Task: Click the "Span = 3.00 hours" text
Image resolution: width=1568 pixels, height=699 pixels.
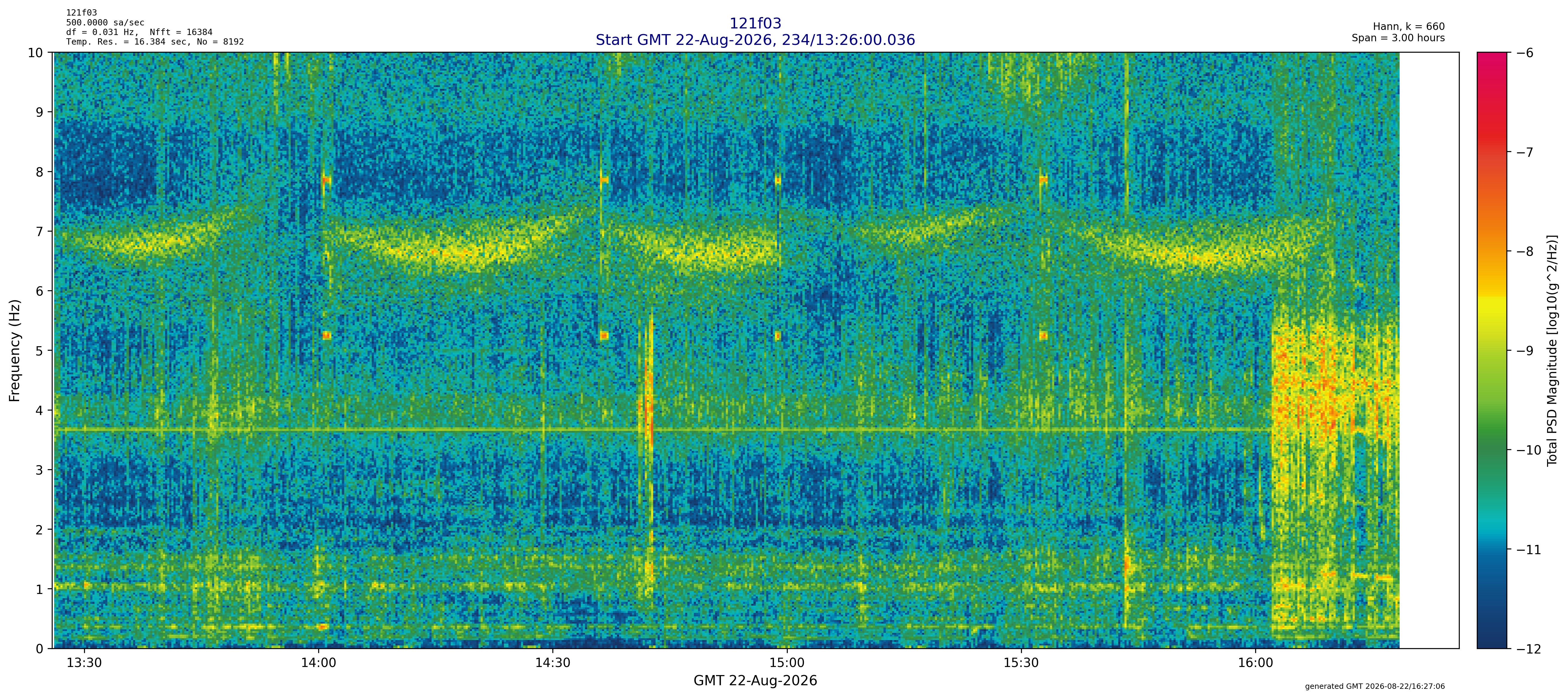Action: tap(1398, 38)
